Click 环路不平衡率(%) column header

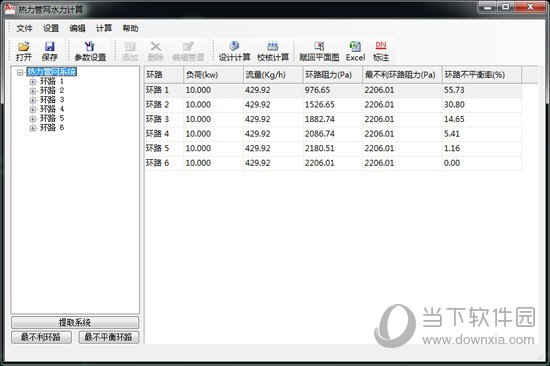[482, 75]
